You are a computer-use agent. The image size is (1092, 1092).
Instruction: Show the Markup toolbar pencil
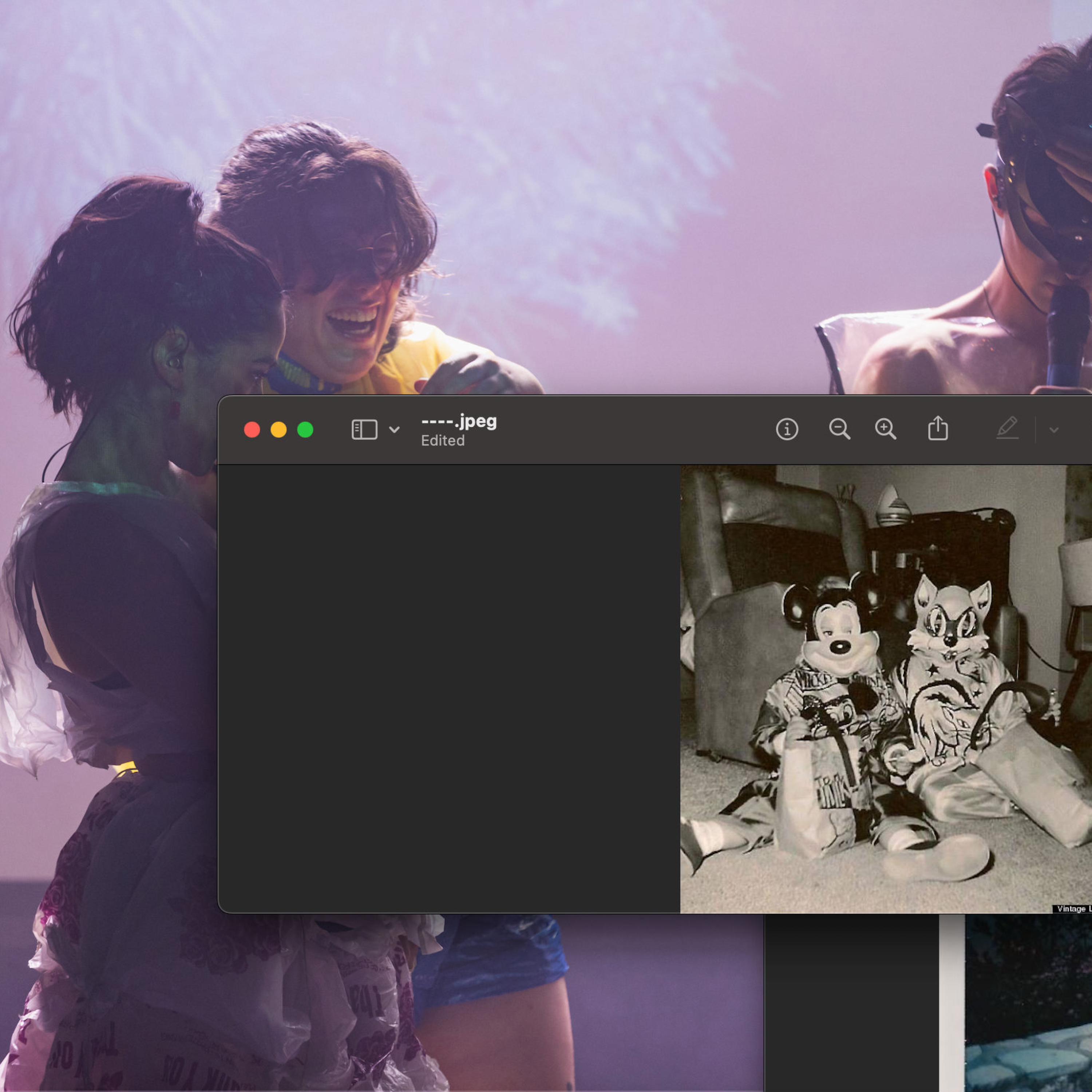[x=1007, y=428]
